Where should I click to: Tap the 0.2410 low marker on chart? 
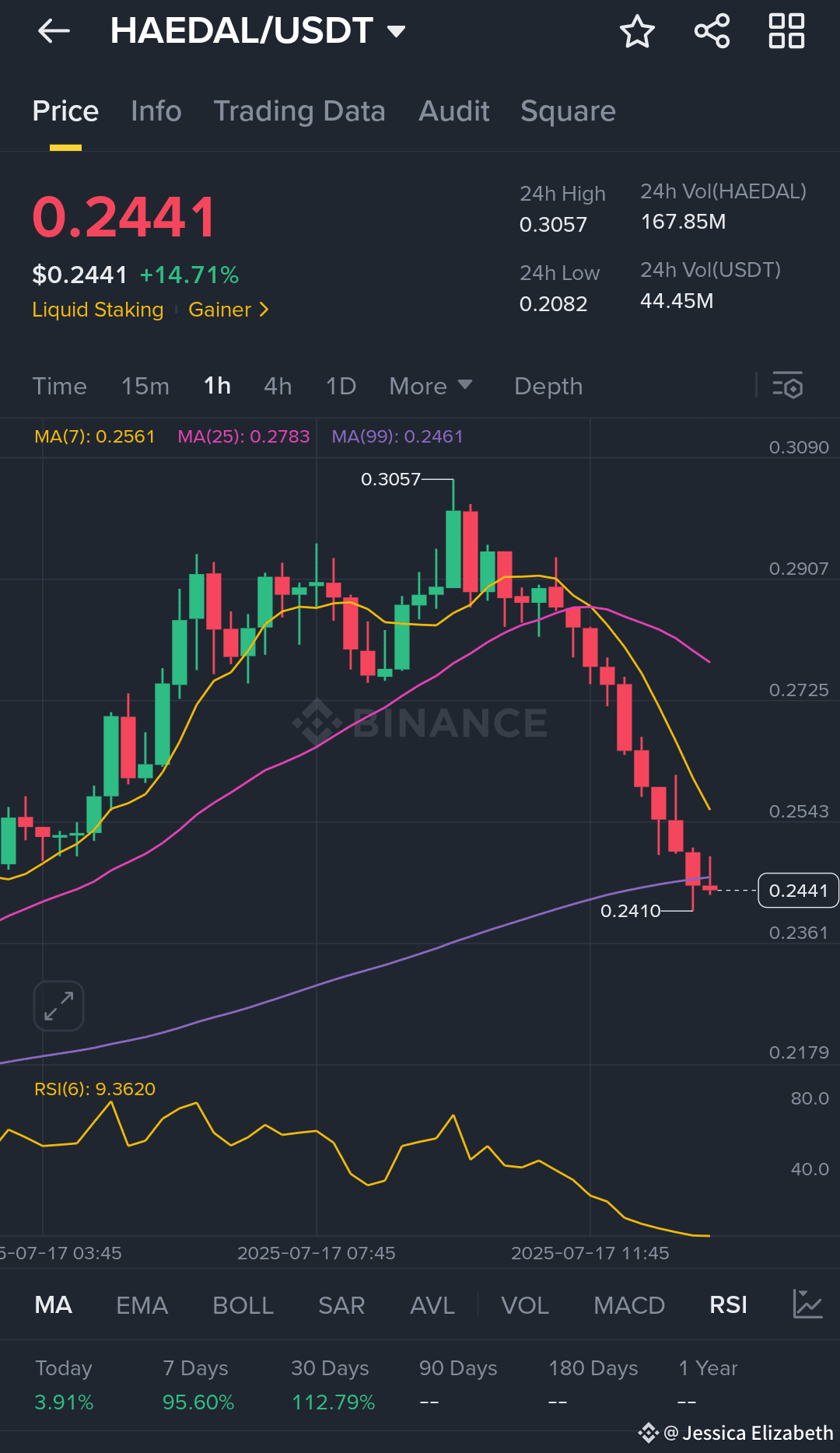630,911
